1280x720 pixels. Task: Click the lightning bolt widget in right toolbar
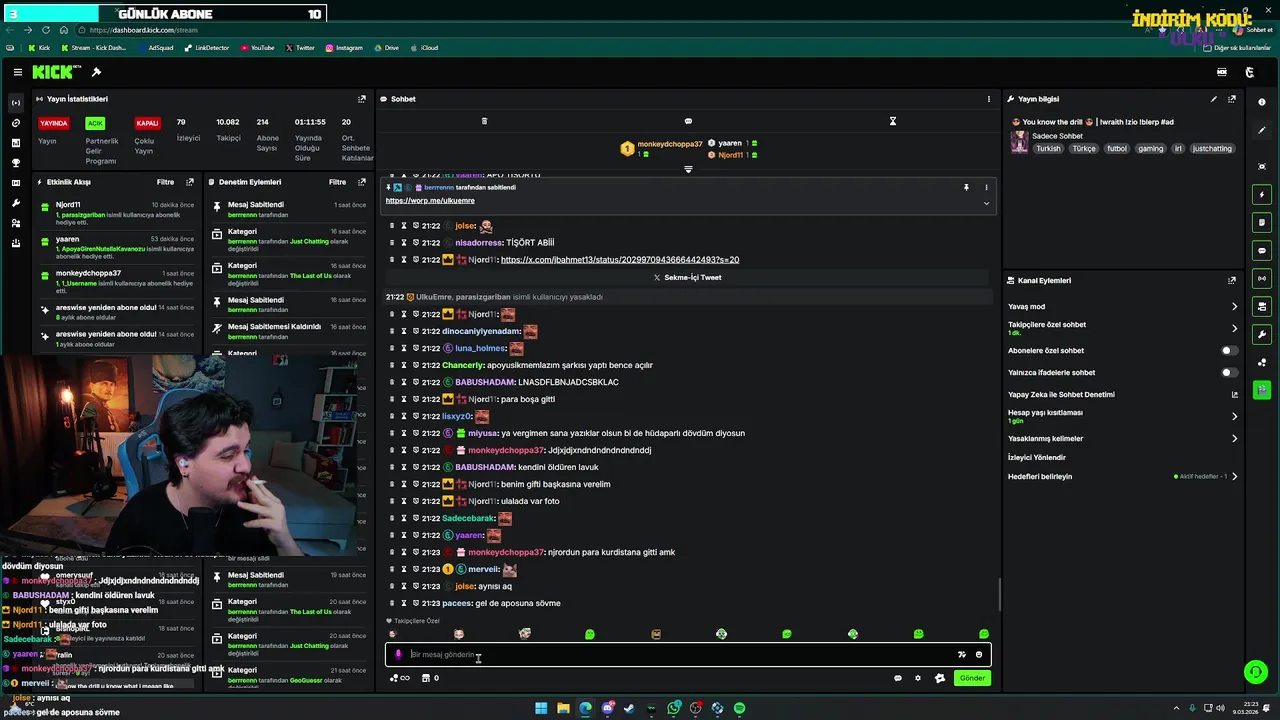point(1262,194)
